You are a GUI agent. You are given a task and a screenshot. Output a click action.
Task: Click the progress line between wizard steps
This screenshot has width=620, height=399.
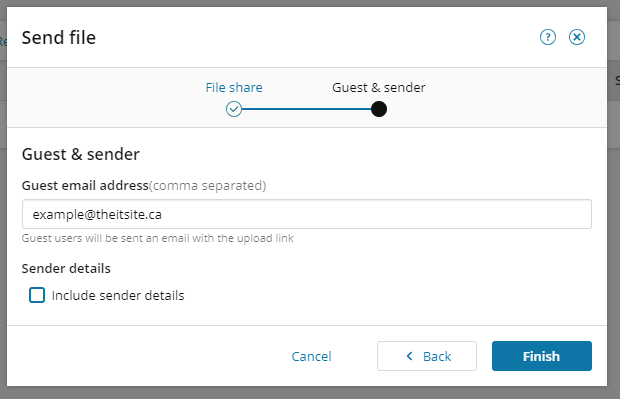306,109
